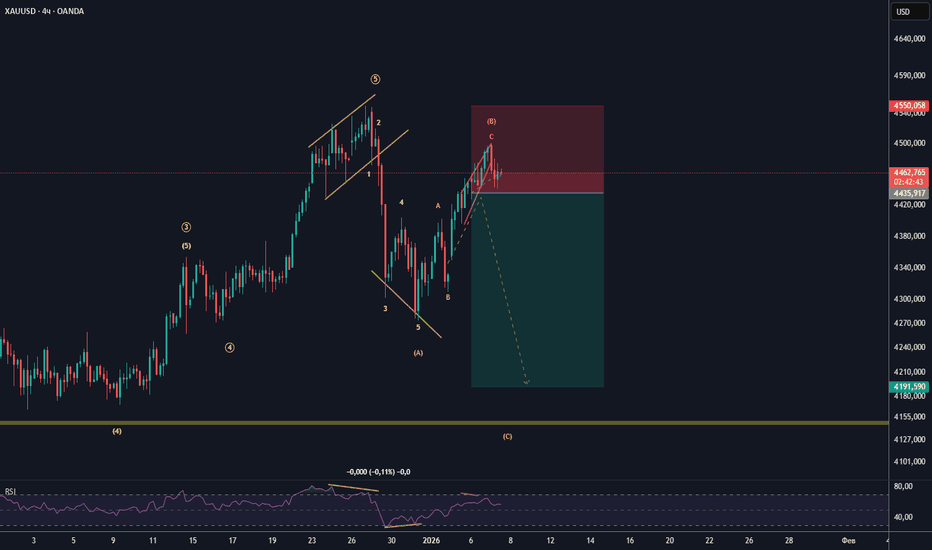The height and width of the screenshot is (550, 932).
Task: Select the red stop-loss zone of short position
Action: [537, 149]
